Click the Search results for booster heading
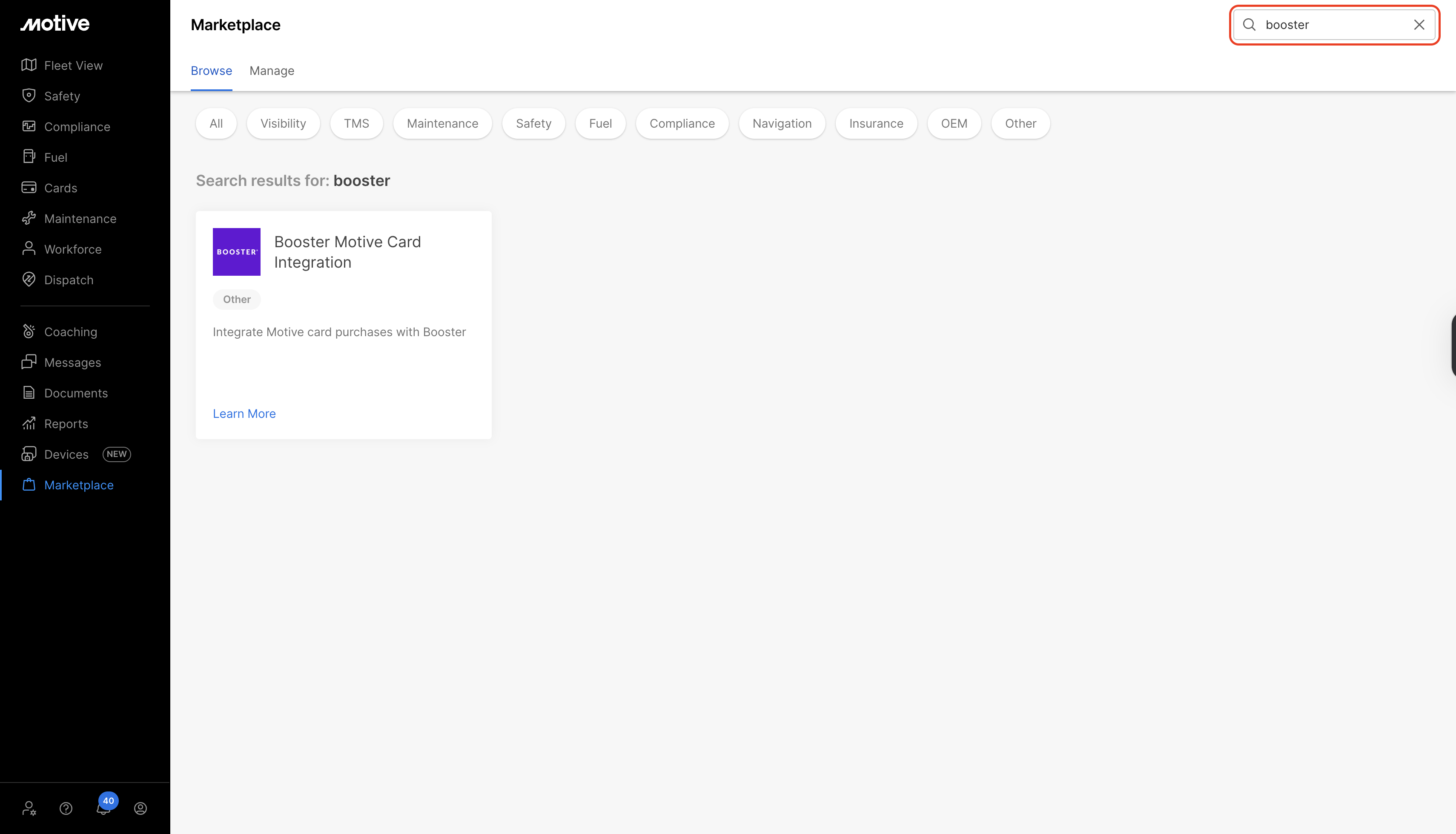The height and width of the screenshot is (834, 1456). click(x=293, y=180)
